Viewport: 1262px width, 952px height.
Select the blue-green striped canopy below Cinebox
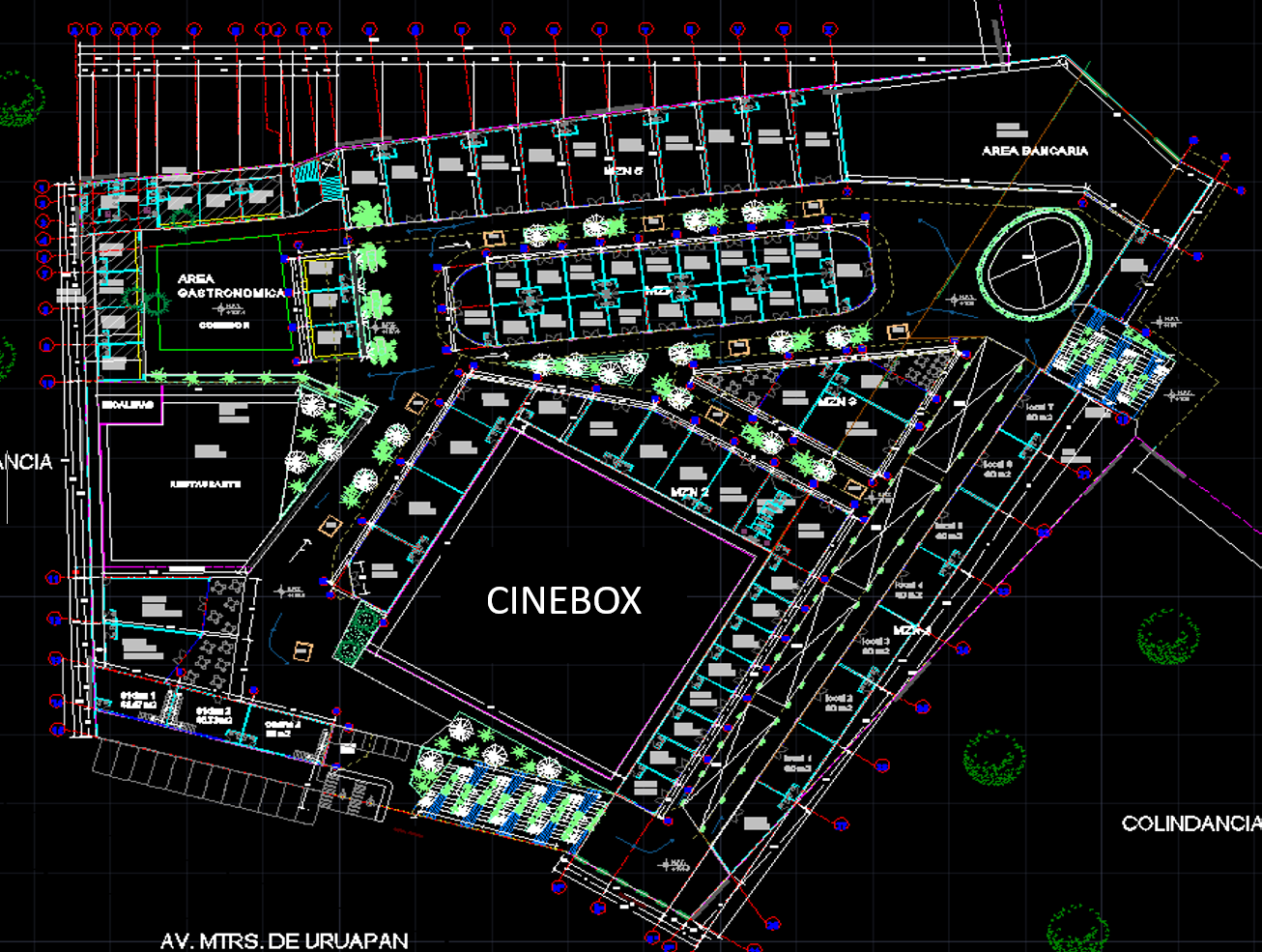(507, 797)
